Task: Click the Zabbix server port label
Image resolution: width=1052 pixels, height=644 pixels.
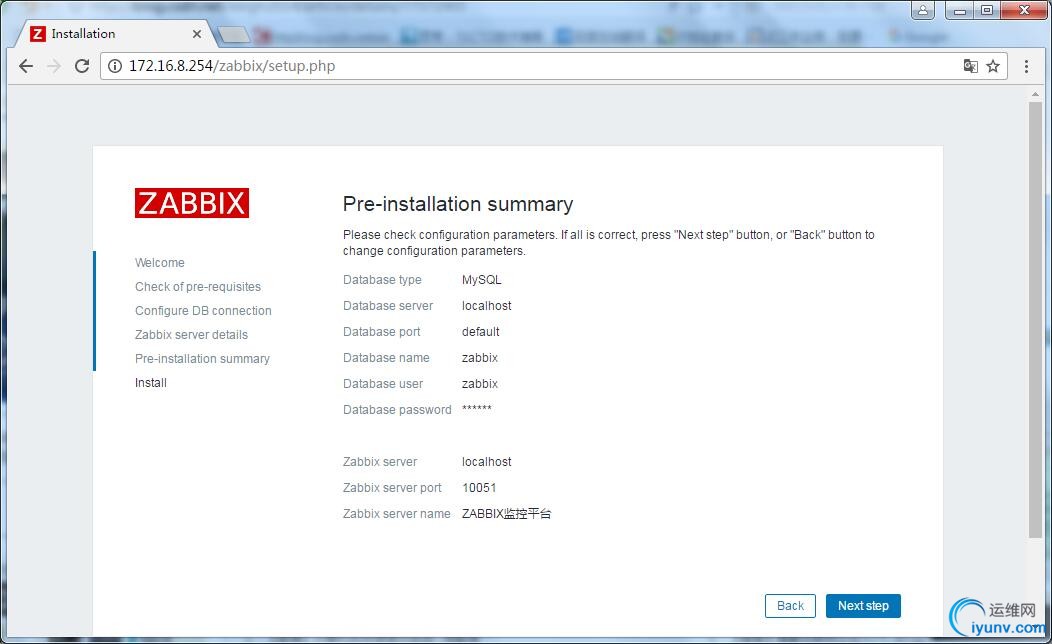Action: coord(392,488)
